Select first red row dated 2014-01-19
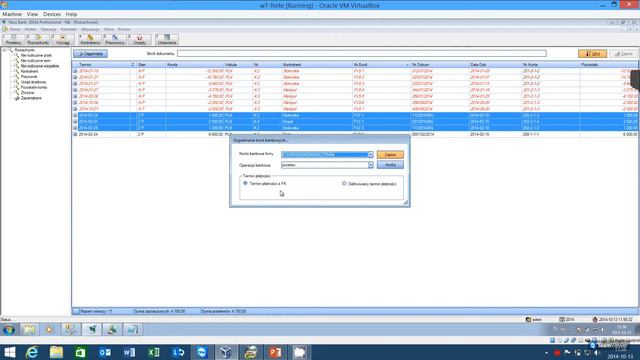Screen dimensions: 640x360 click(355, 71)
